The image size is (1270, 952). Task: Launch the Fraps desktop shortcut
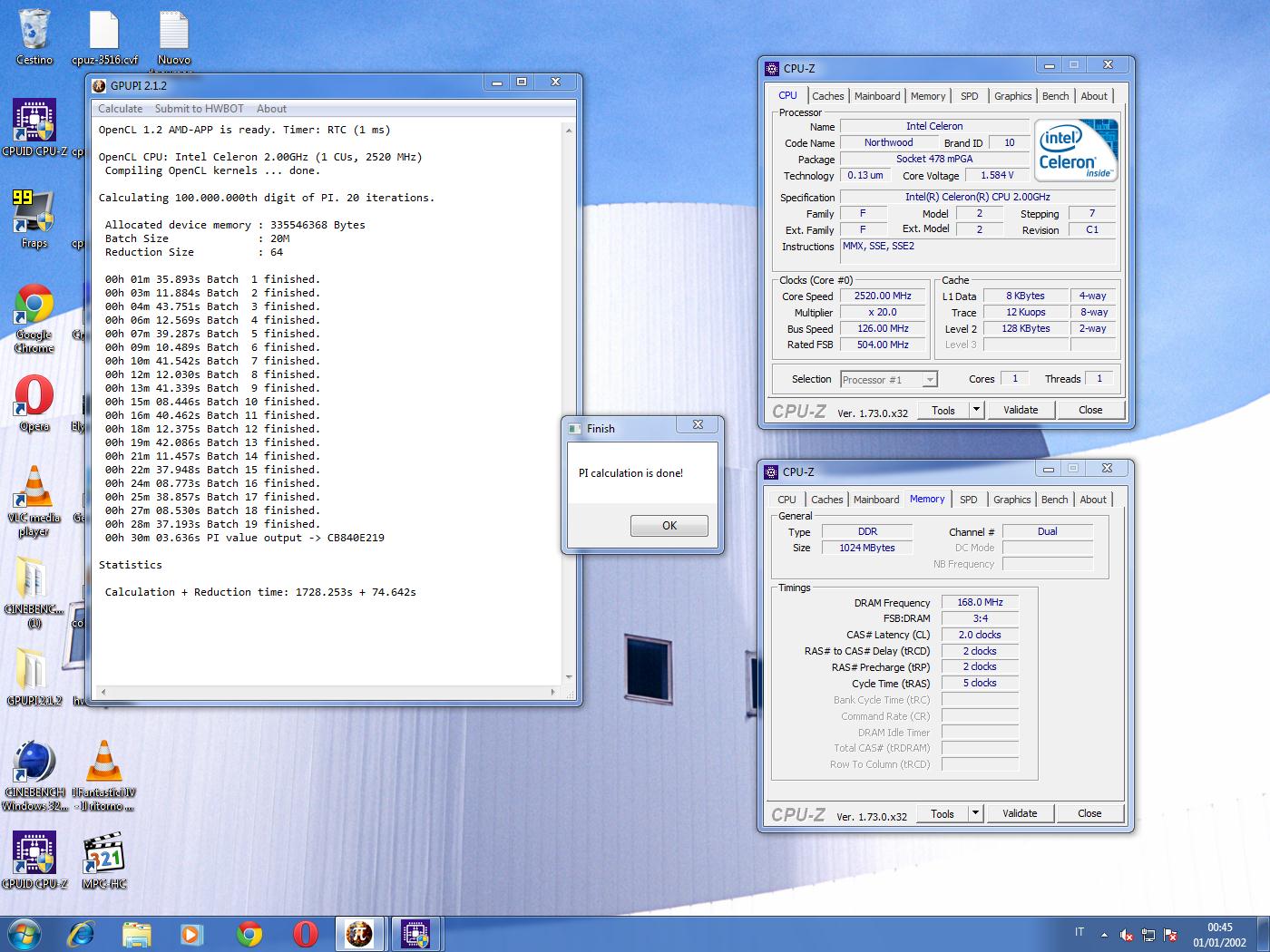pyautogui.click(x=34, y=218)
